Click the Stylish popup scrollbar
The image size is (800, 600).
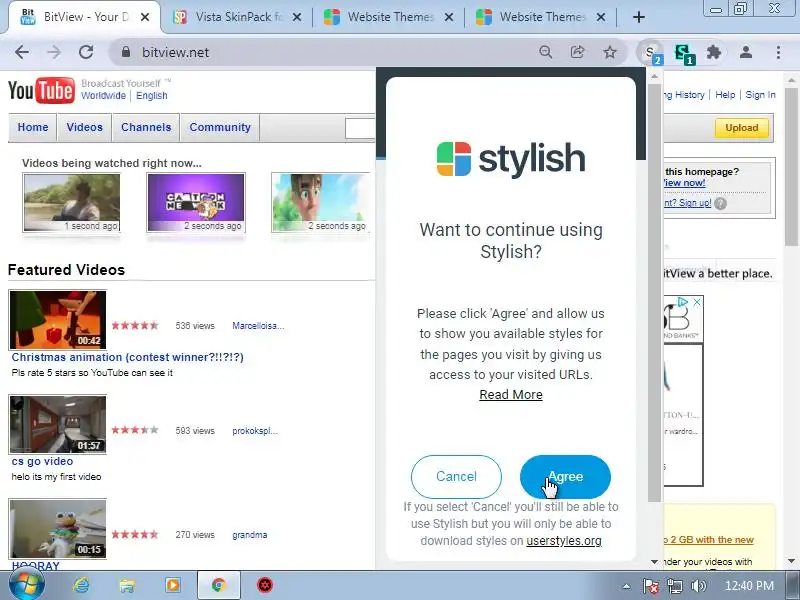655,291
